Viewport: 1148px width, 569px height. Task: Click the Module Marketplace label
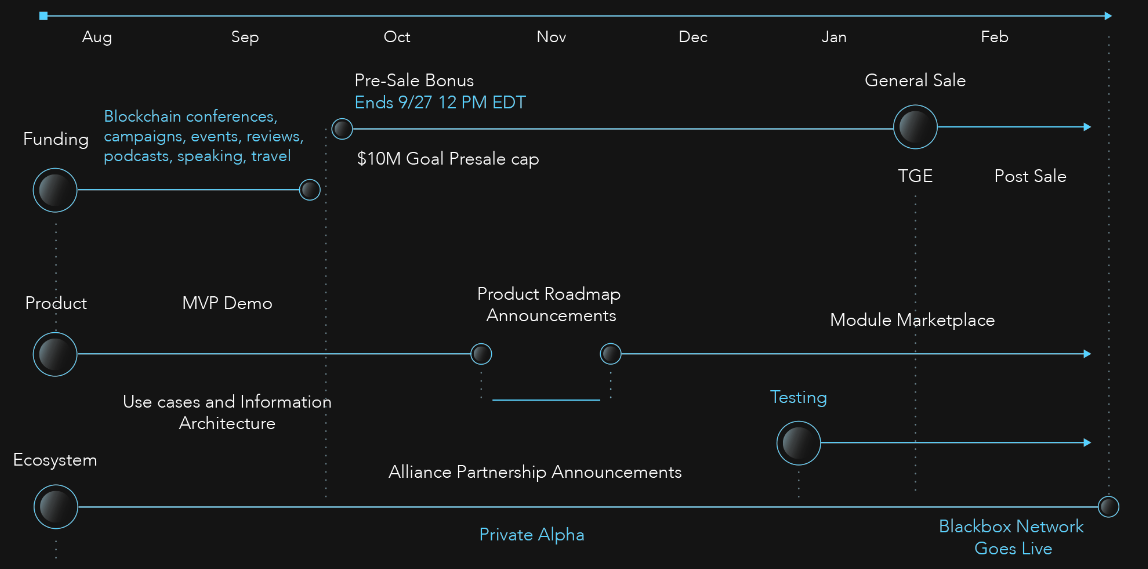point(912,320)
